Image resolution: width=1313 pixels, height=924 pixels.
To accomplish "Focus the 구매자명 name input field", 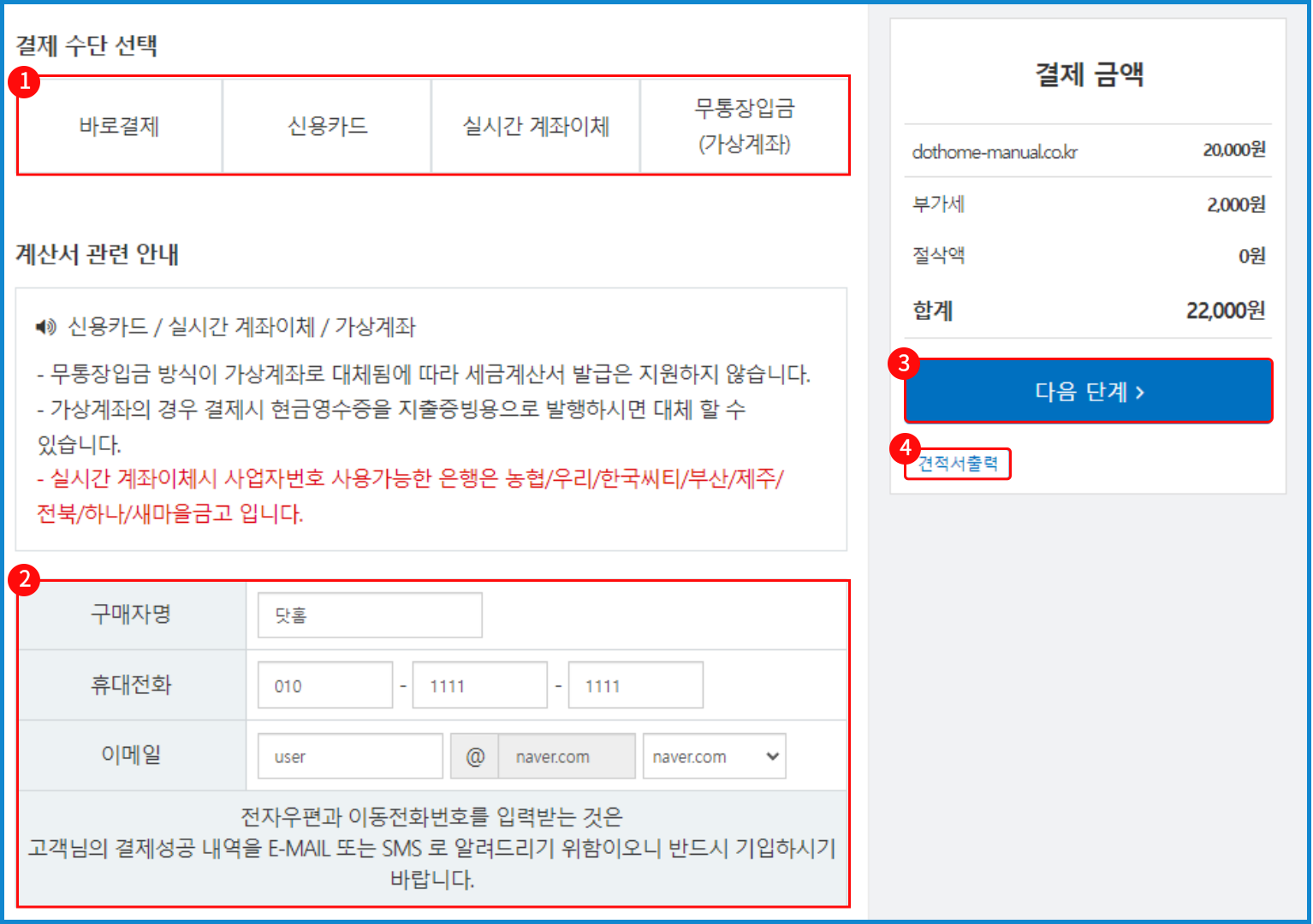I will coord(370,615).
